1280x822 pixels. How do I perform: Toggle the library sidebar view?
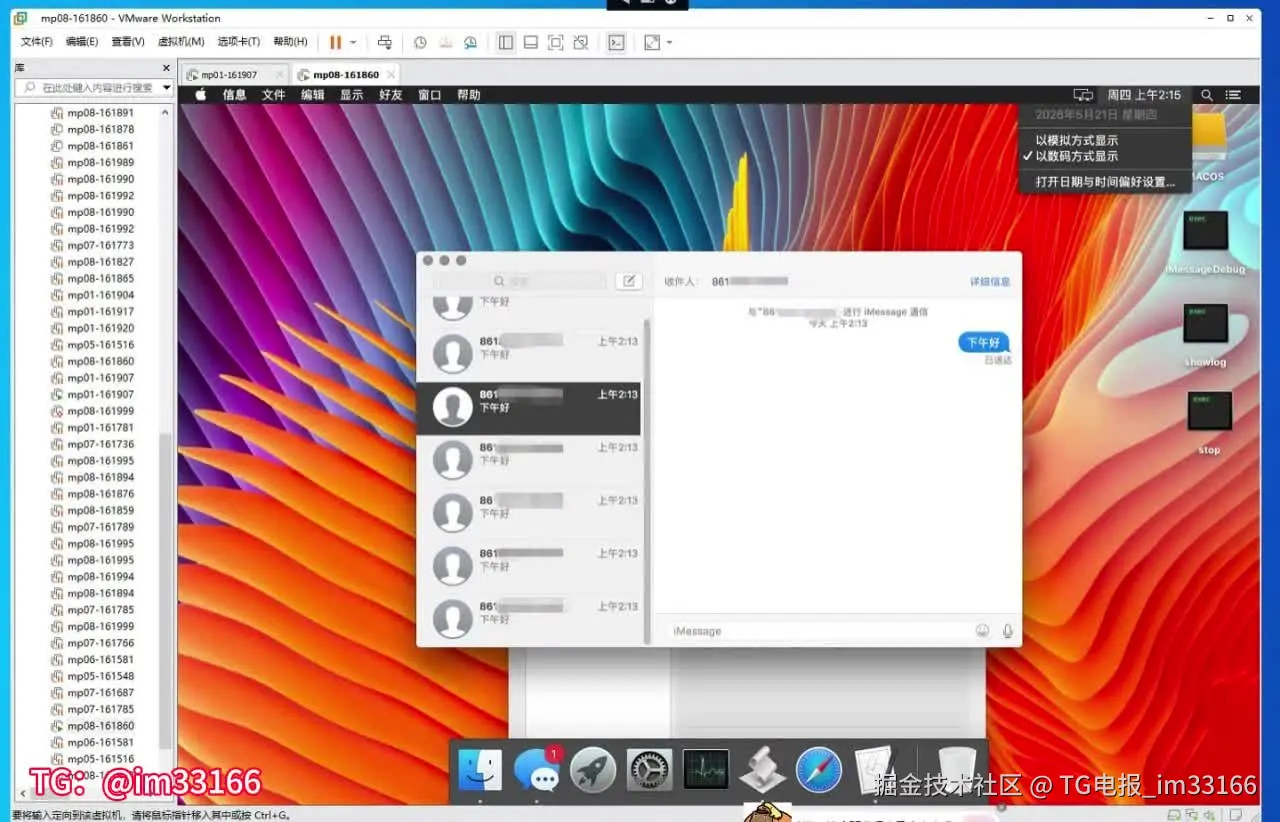(x=506, y=42)
